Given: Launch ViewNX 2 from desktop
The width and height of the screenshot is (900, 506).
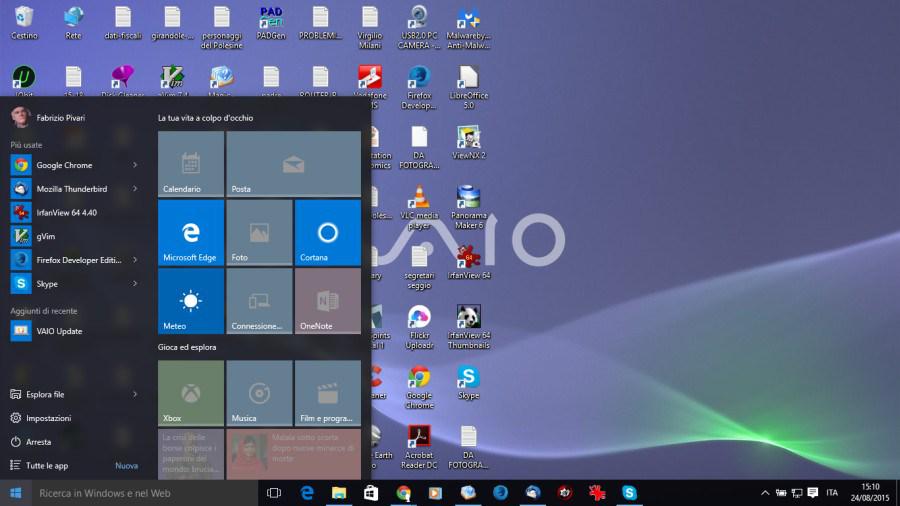Looking at the screenshot, I should 468,142.
